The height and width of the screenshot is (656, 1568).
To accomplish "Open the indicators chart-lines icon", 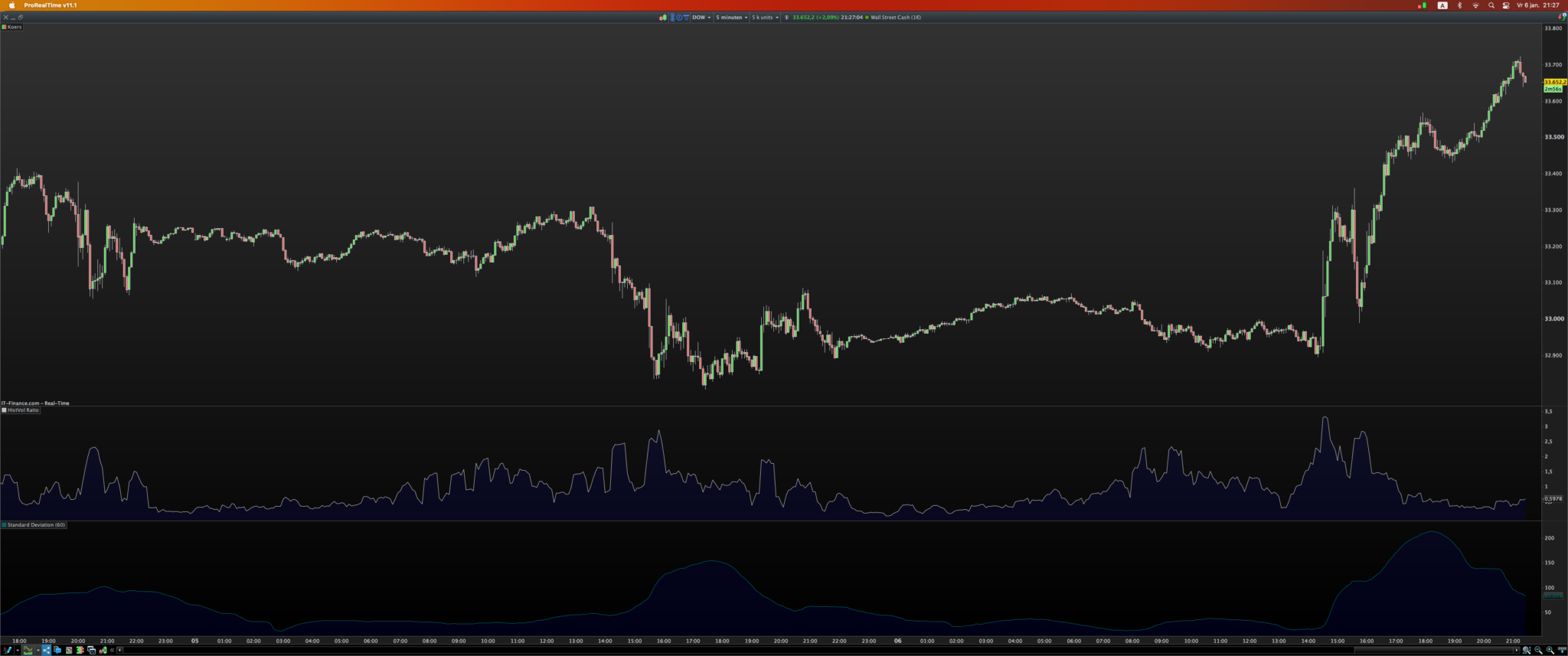I will point(28,650).
